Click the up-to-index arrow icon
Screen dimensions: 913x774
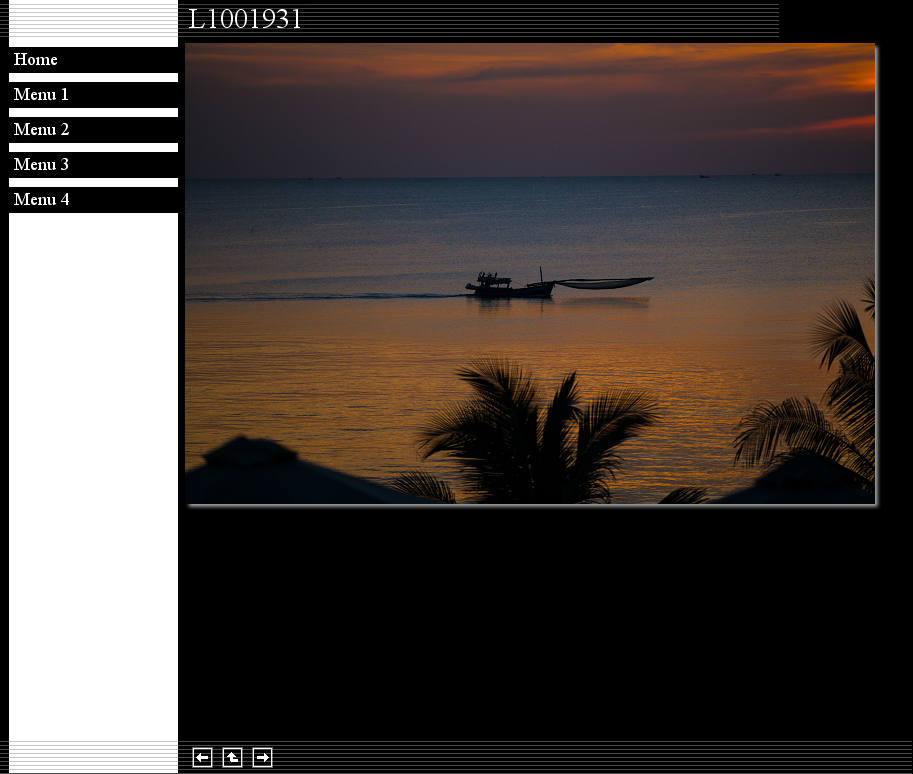pos(232,758)
